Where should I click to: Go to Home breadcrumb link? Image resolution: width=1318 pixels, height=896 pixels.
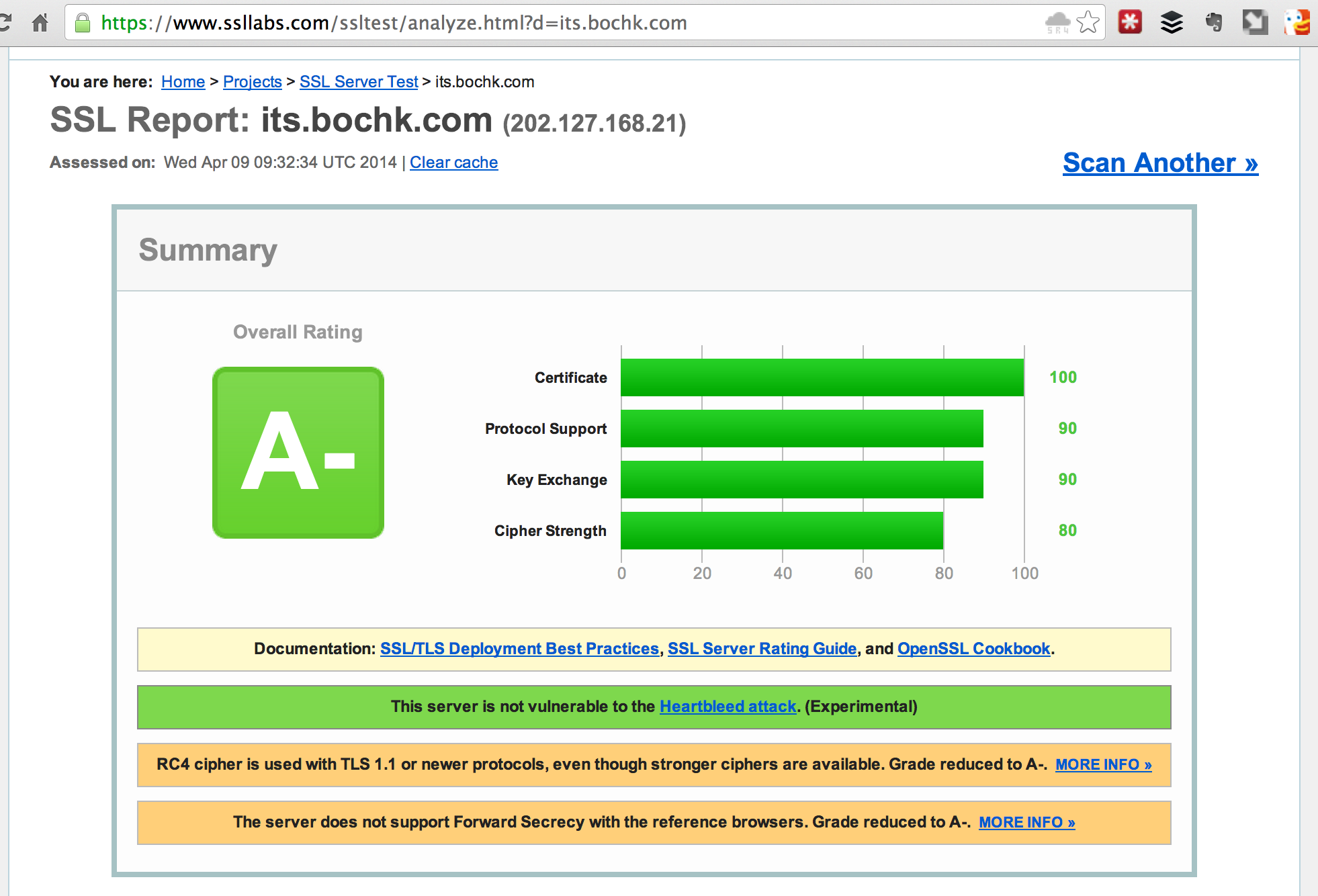coord(183,82)
